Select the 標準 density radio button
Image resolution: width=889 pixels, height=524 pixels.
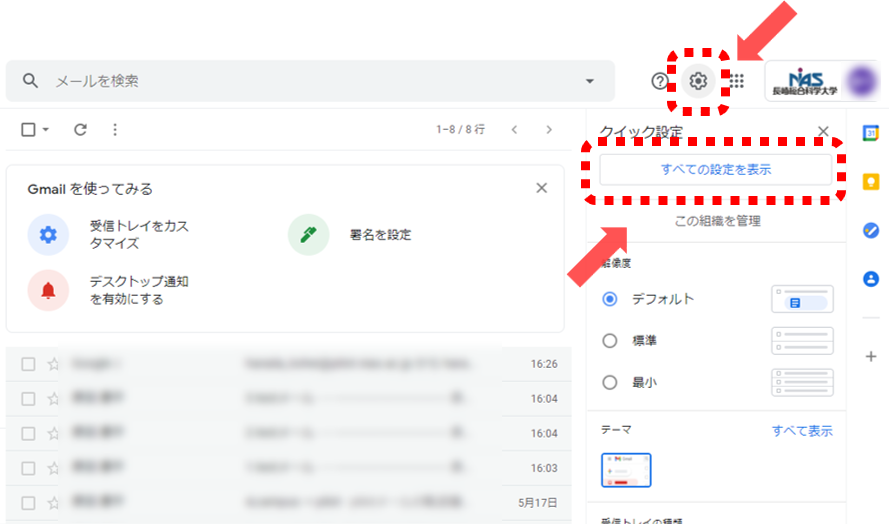tap(609, 340)
